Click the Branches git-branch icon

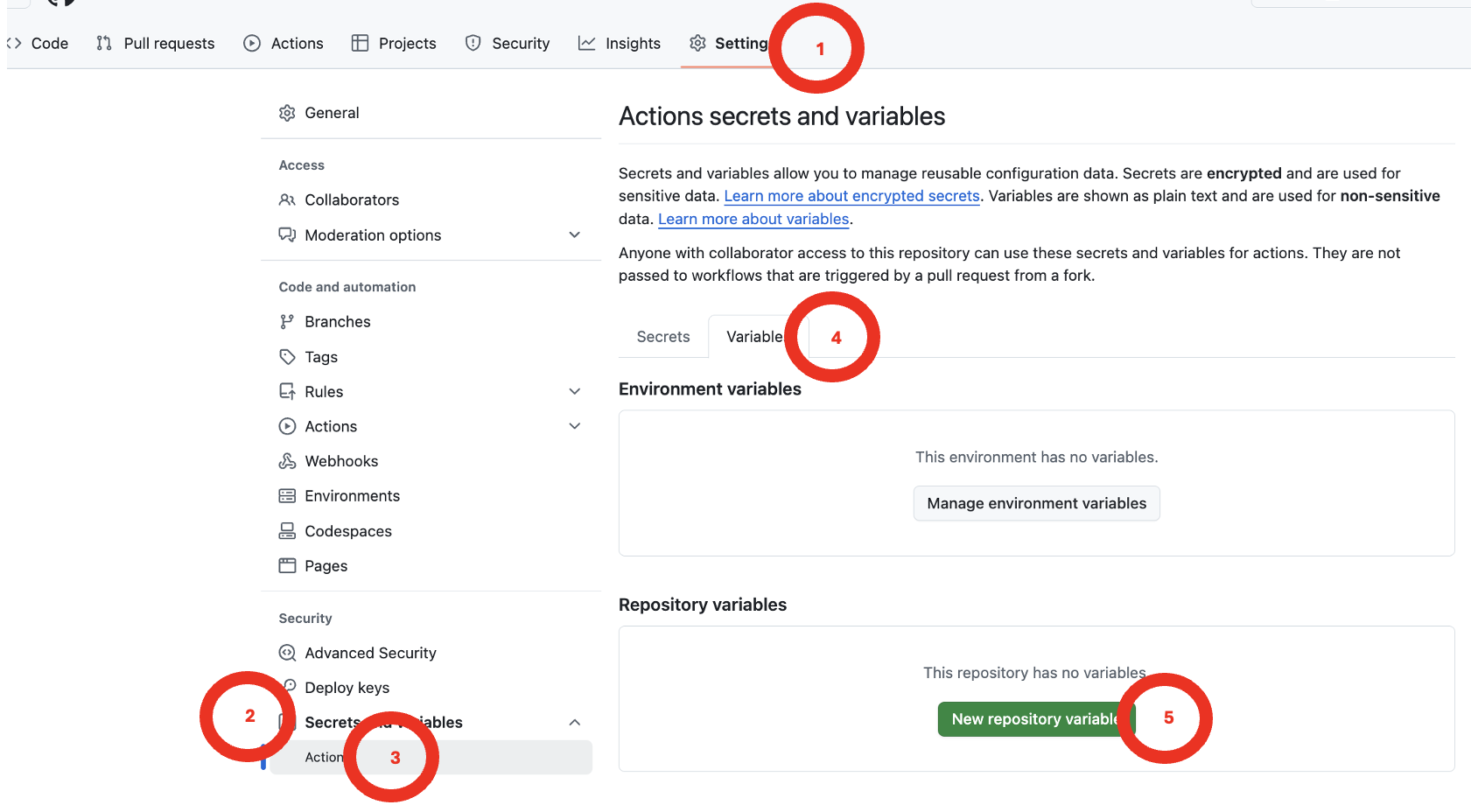[x=287, y=322]
